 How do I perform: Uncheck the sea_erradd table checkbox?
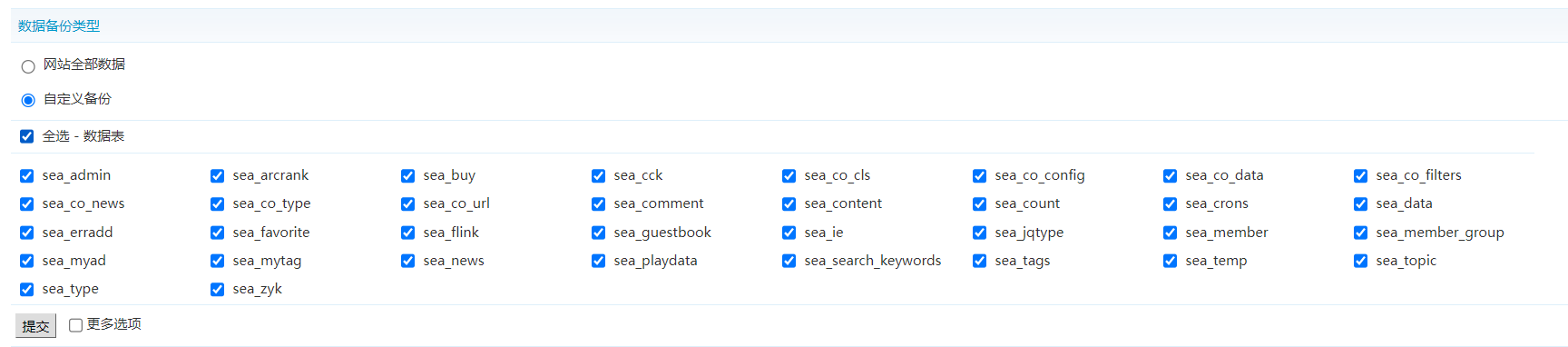pyautogui.click(x=27, y=233)
